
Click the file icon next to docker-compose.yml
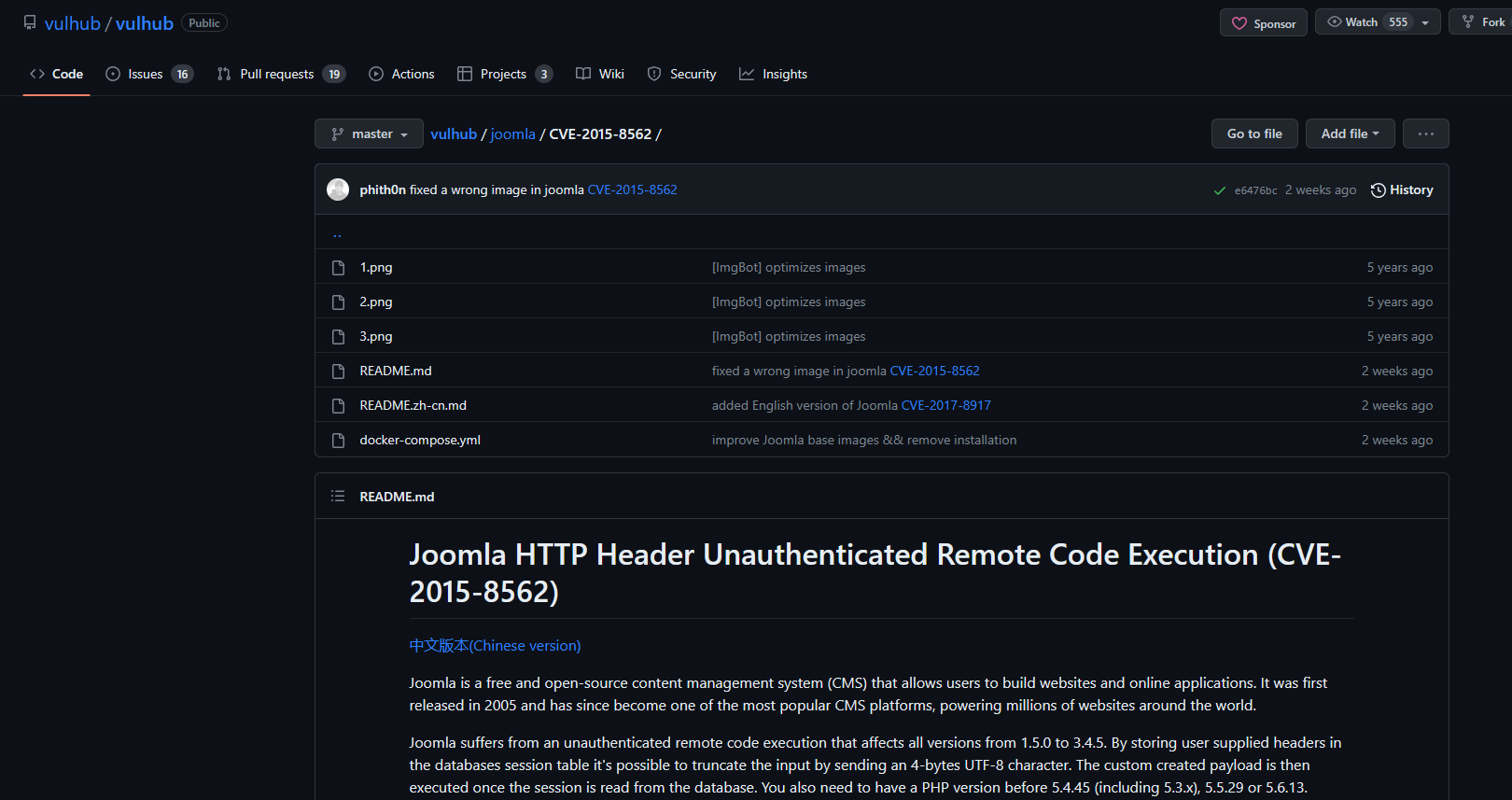click(x=338, y=441)
